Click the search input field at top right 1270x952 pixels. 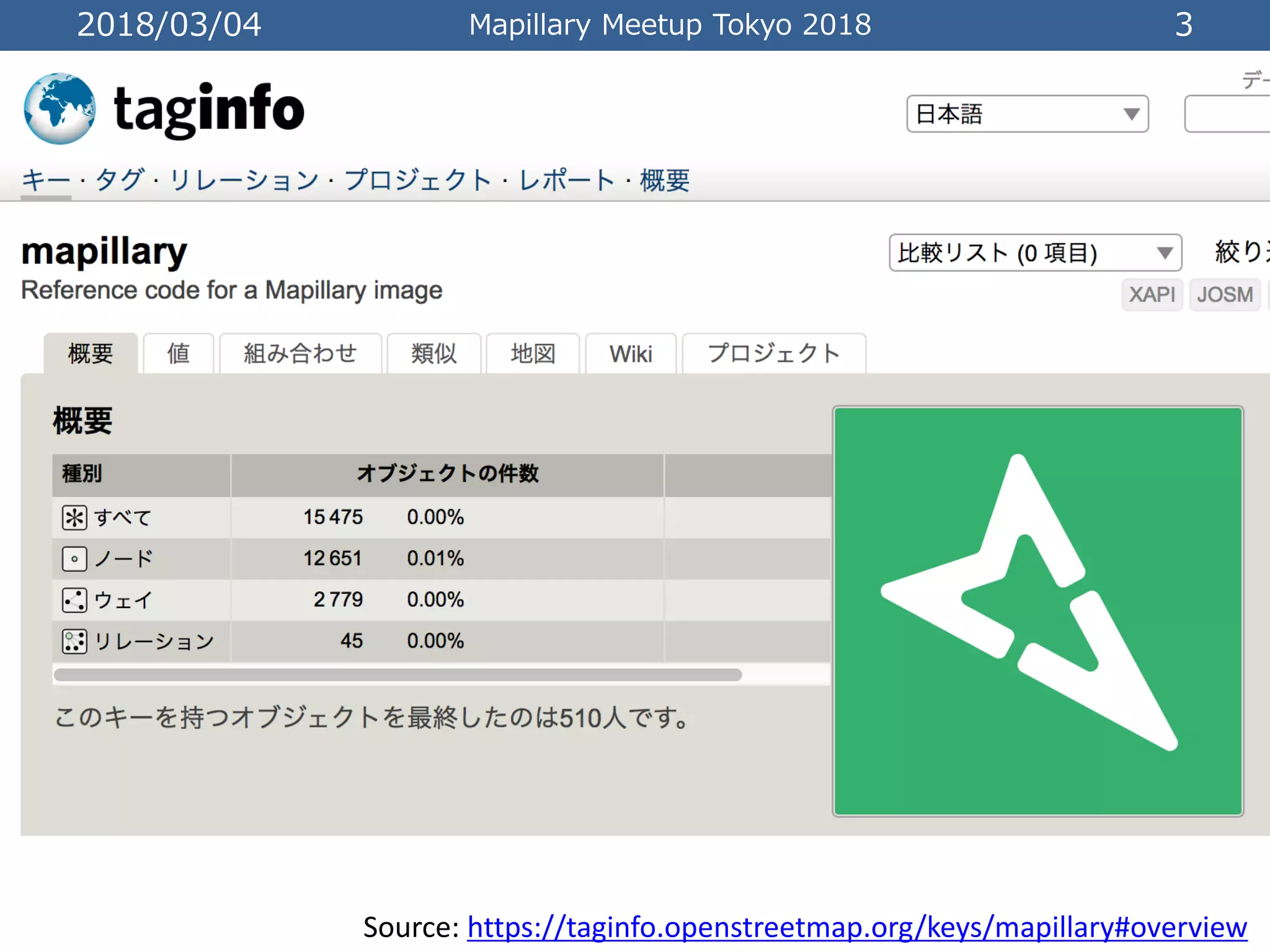point(1227,114)
